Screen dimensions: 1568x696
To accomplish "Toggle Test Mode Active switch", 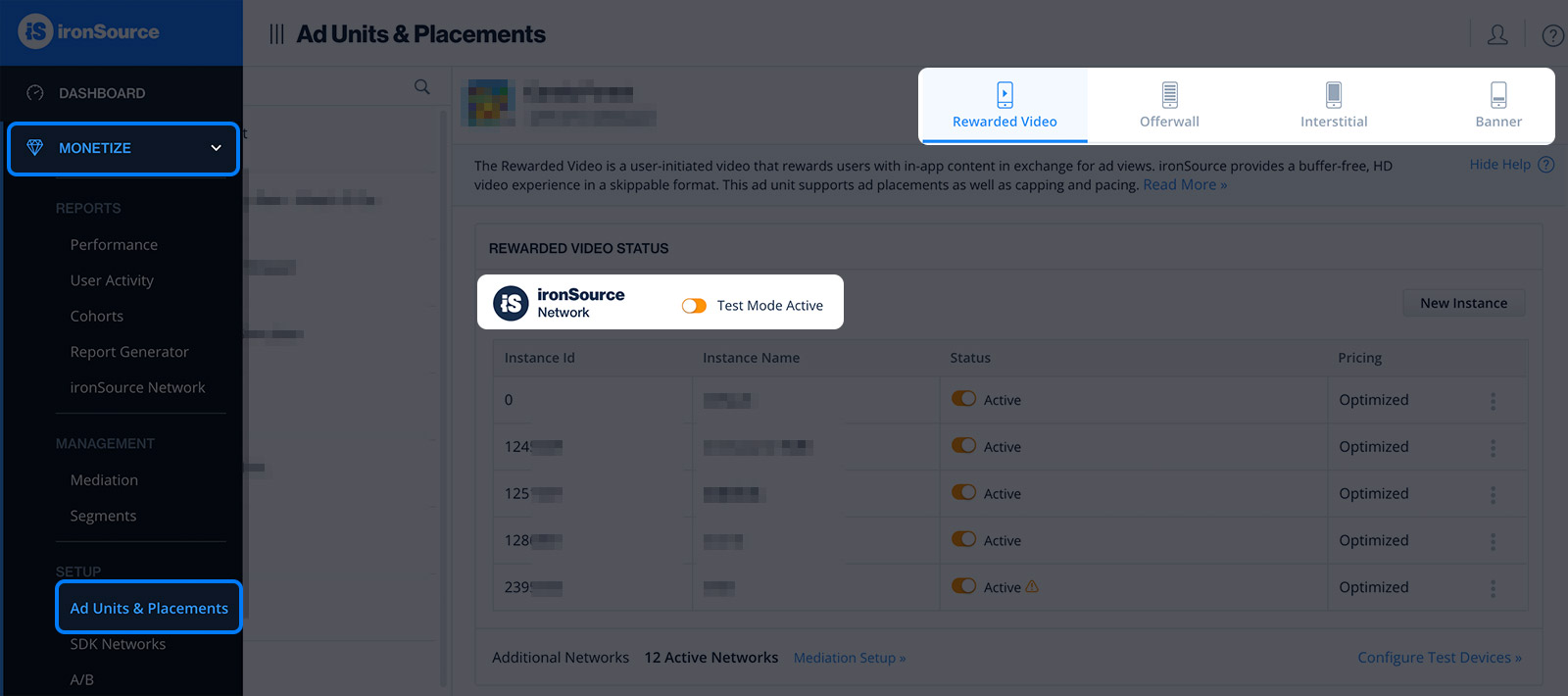I will 694,306.
